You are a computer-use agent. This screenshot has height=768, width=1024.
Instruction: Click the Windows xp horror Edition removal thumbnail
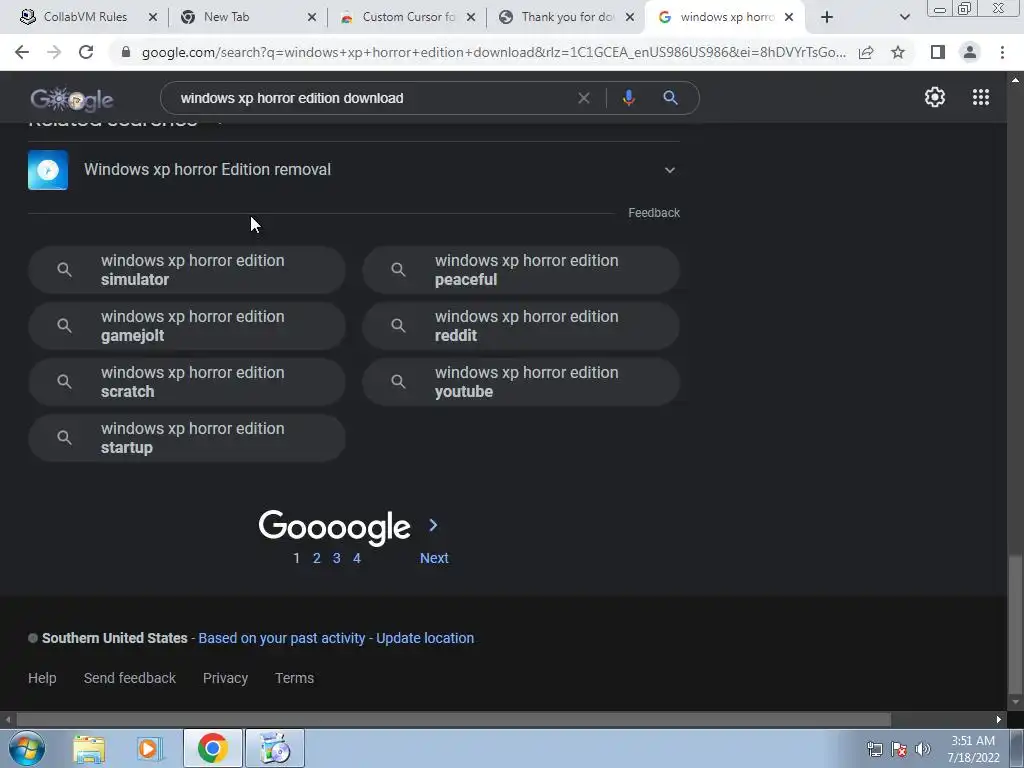pos(48,170)
